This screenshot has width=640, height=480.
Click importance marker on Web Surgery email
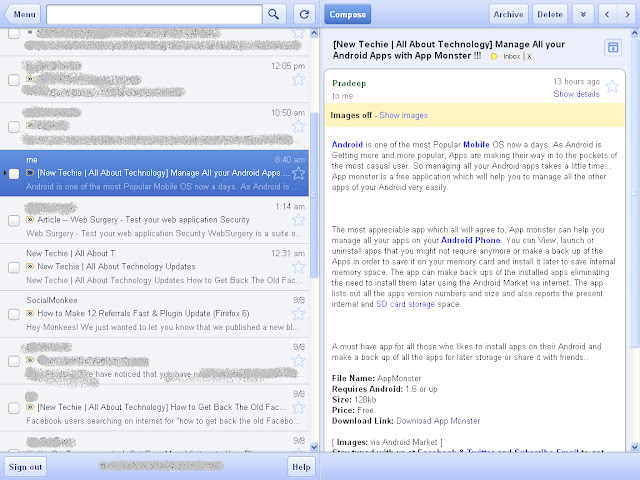pos(30,220)
